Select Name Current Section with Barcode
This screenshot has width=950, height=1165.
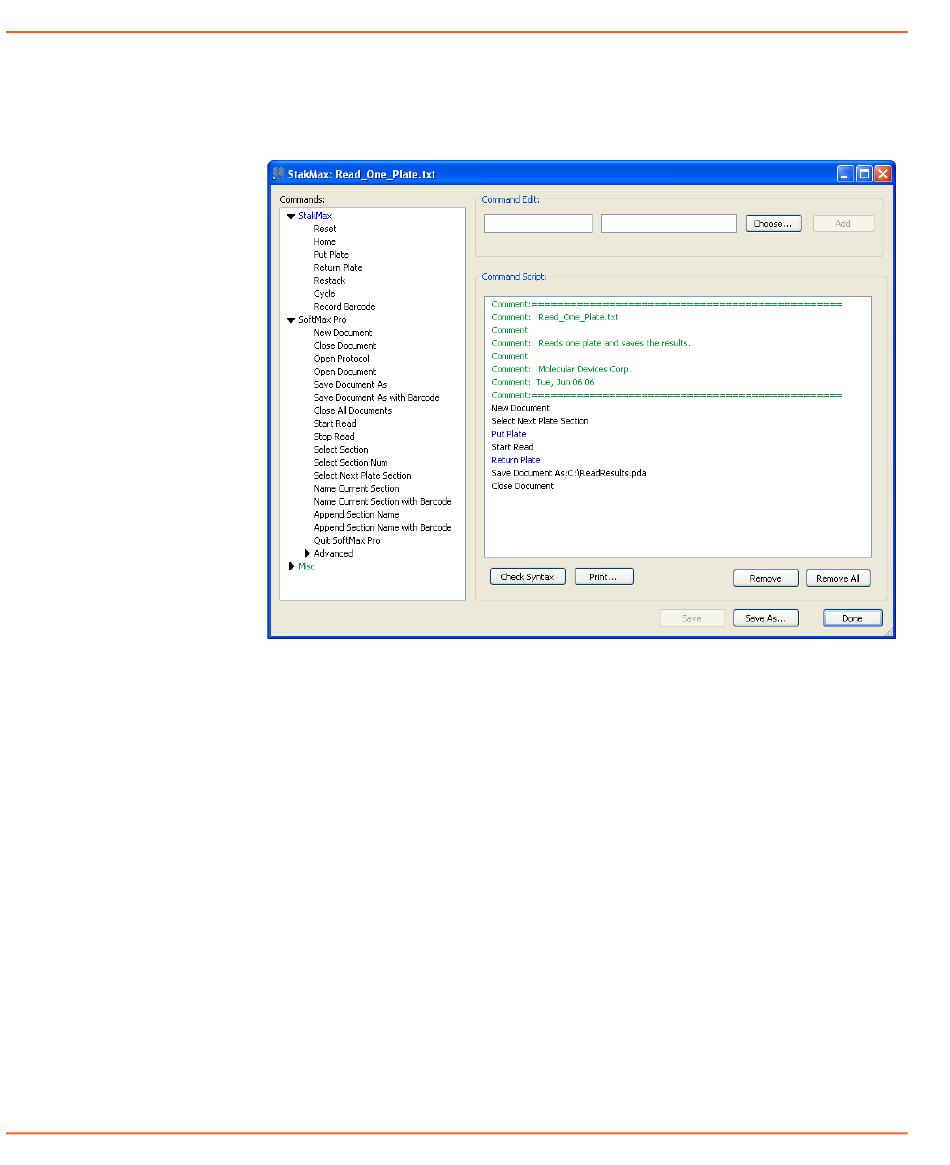point(382,502)
